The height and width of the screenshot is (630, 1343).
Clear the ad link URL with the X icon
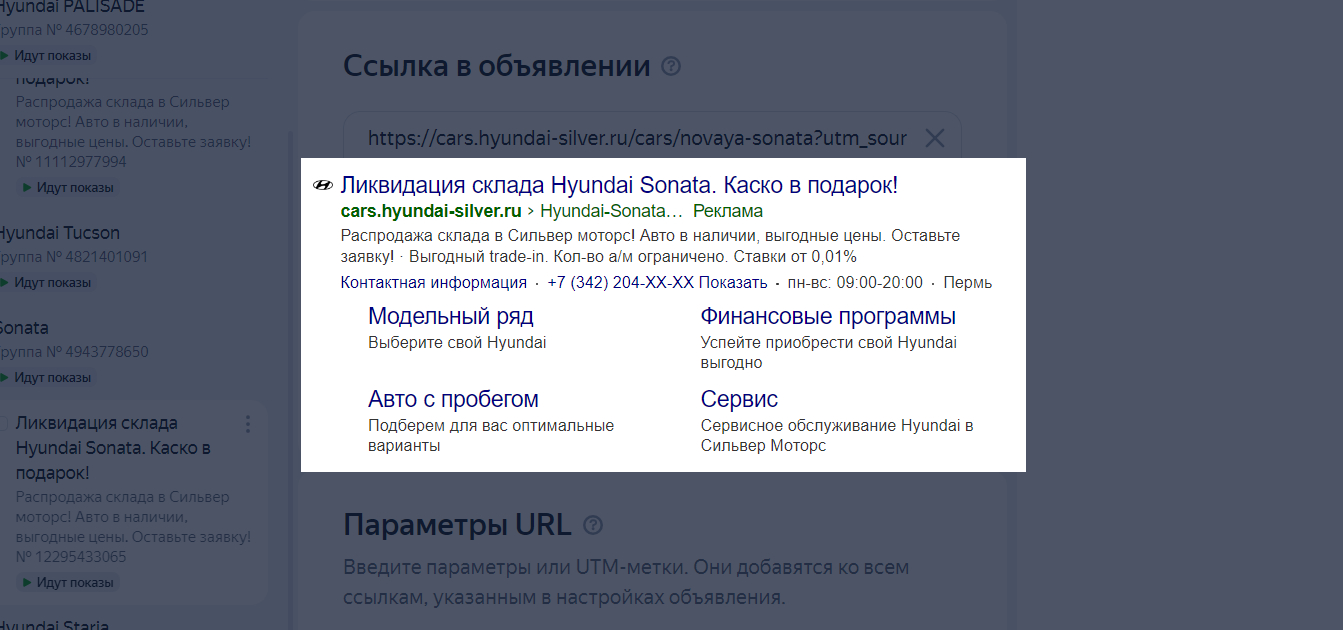(934, 138)
